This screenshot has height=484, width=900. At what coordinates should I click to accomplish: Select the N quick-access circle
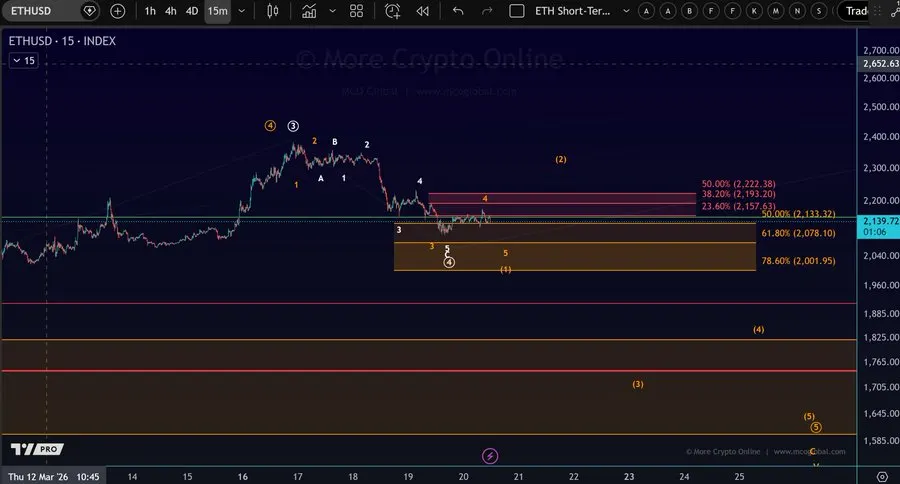pos(797,11)
